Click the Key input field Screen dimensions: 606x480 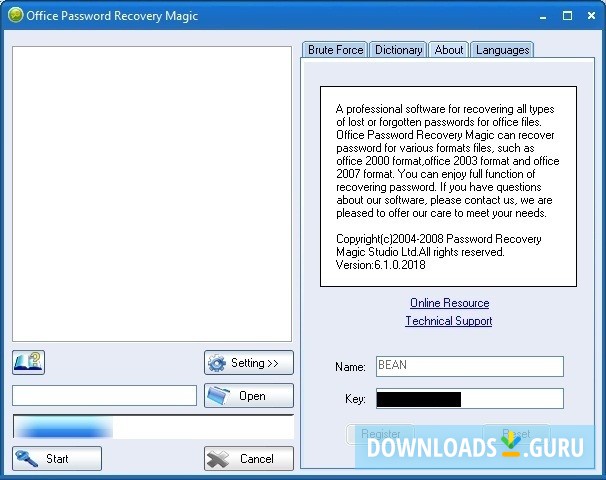click(x=470, y=398)
